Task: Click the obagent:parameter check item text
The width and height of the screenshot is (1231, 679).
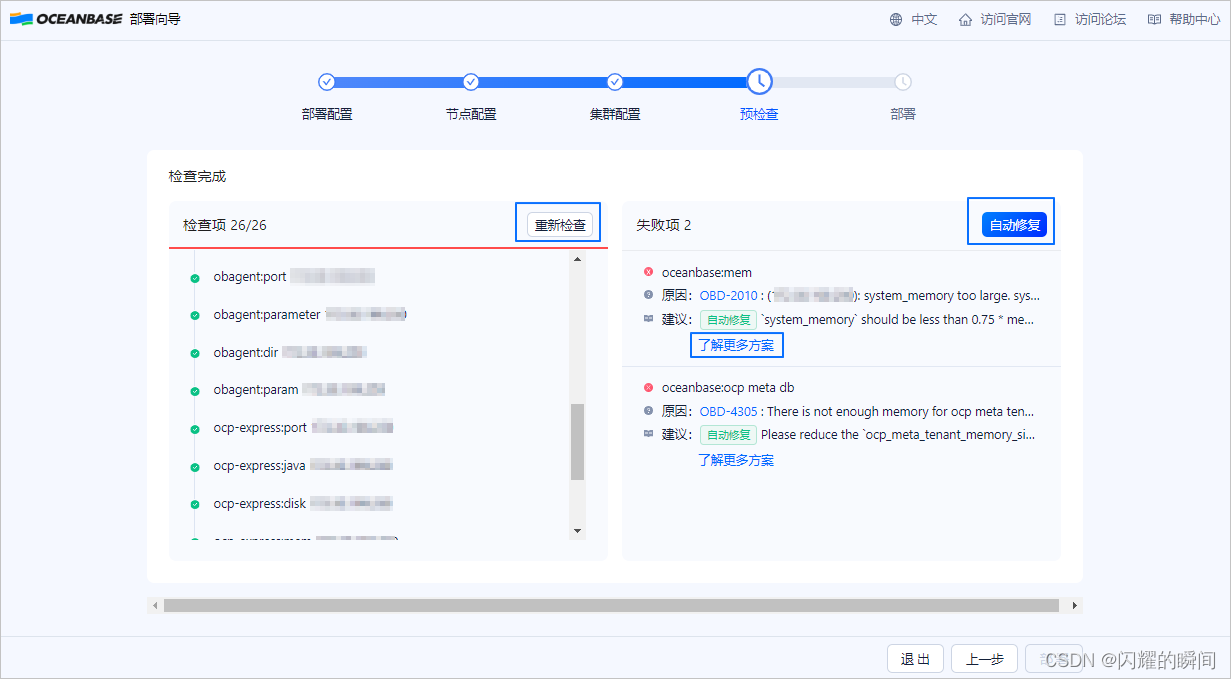Action: [267, 315]
